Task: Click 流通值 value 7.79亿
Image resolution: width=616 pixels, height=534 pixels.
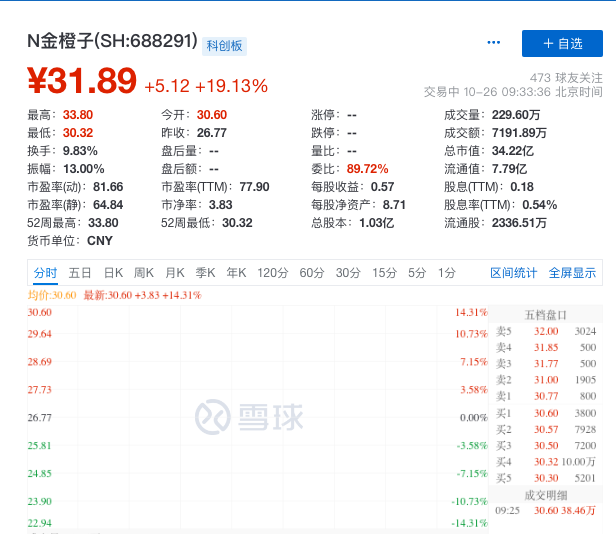Action: [x=509, y=169]
